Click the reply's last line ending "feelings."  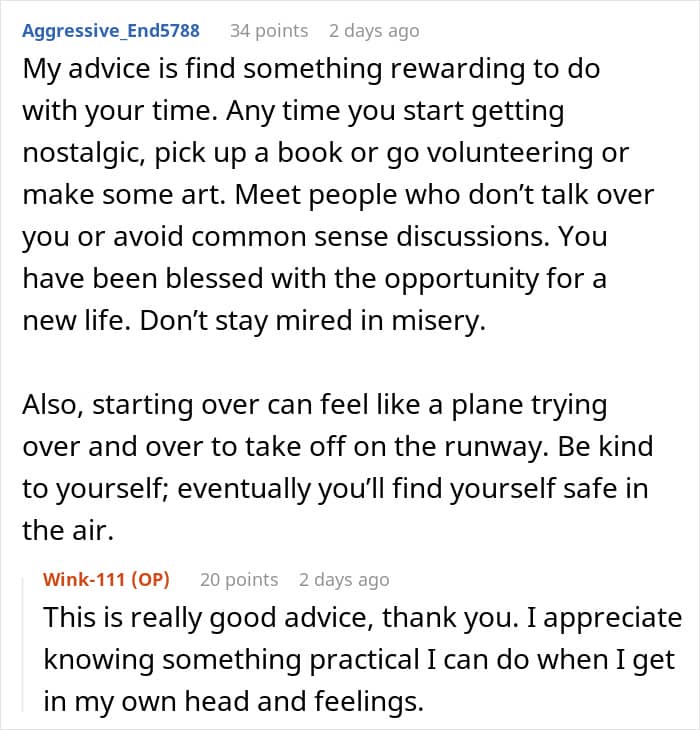235,702
